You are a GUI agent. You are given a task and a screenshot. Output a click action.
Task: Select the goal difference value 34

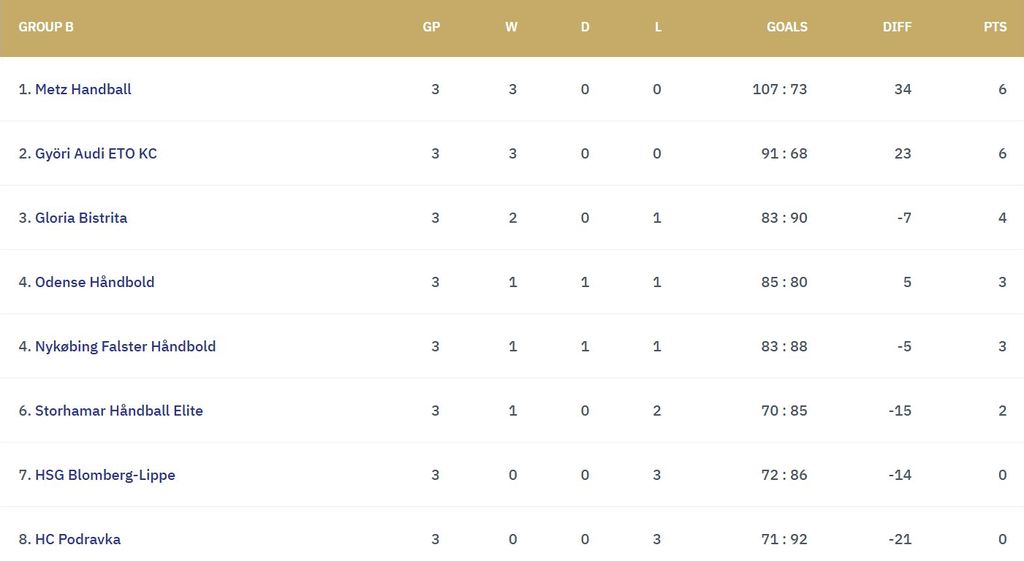[903, 89]
